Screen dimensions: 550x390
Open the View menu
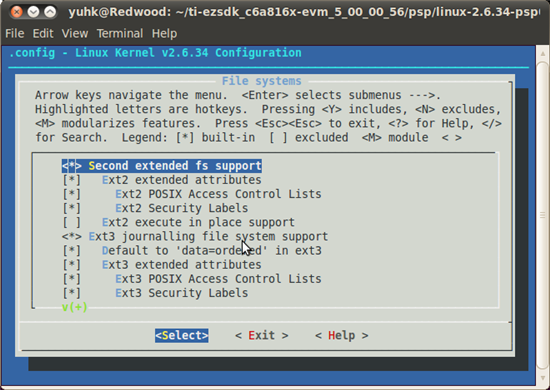(75, 34)
